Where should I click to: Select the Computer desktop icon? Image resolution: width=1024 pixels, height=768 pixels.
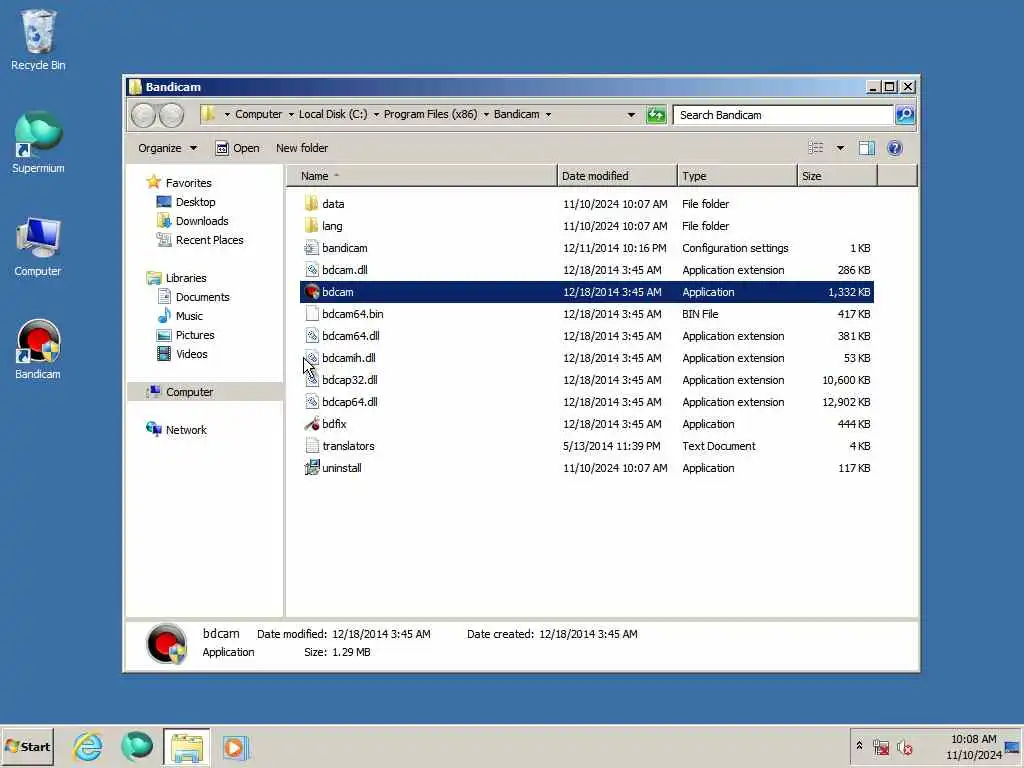(x=38, y=247)
